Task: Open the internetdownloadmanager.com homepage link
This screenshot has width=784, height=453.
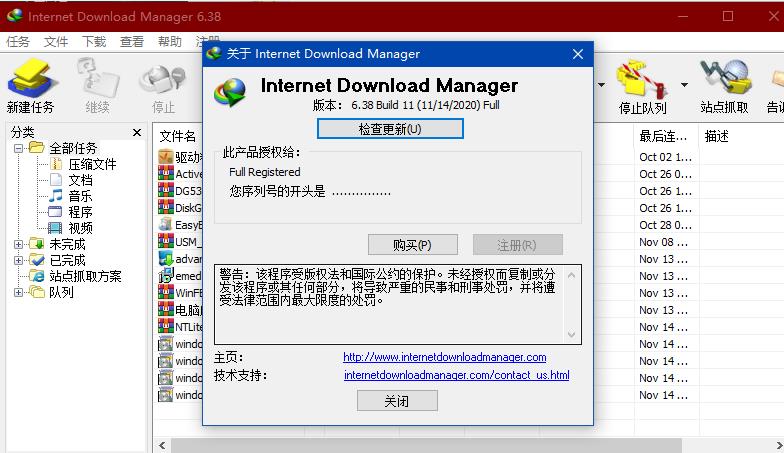Action: point(444,357)
